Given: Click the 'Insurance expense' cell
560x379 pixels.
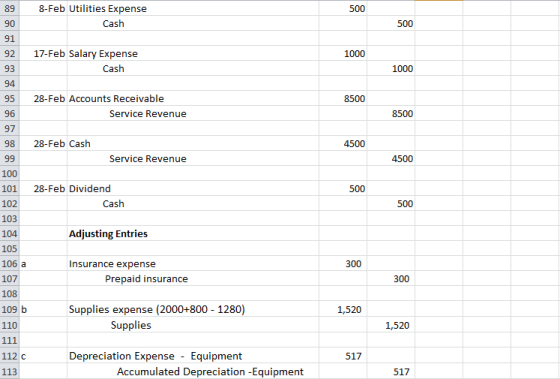Looking at the screenshot, I should pos(193,263).
